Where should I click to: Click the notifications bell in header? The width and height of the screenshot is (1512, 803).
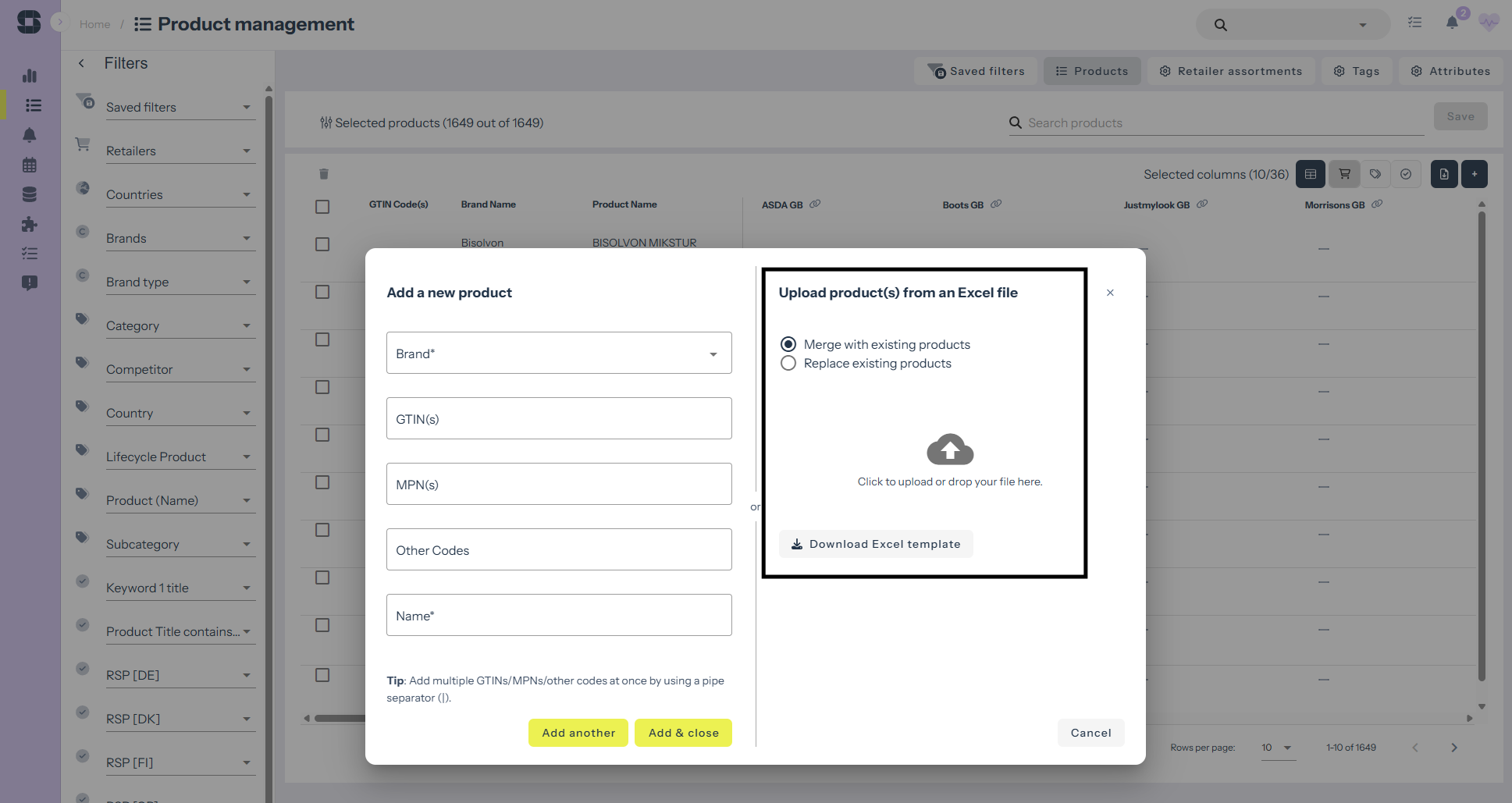1451,23
